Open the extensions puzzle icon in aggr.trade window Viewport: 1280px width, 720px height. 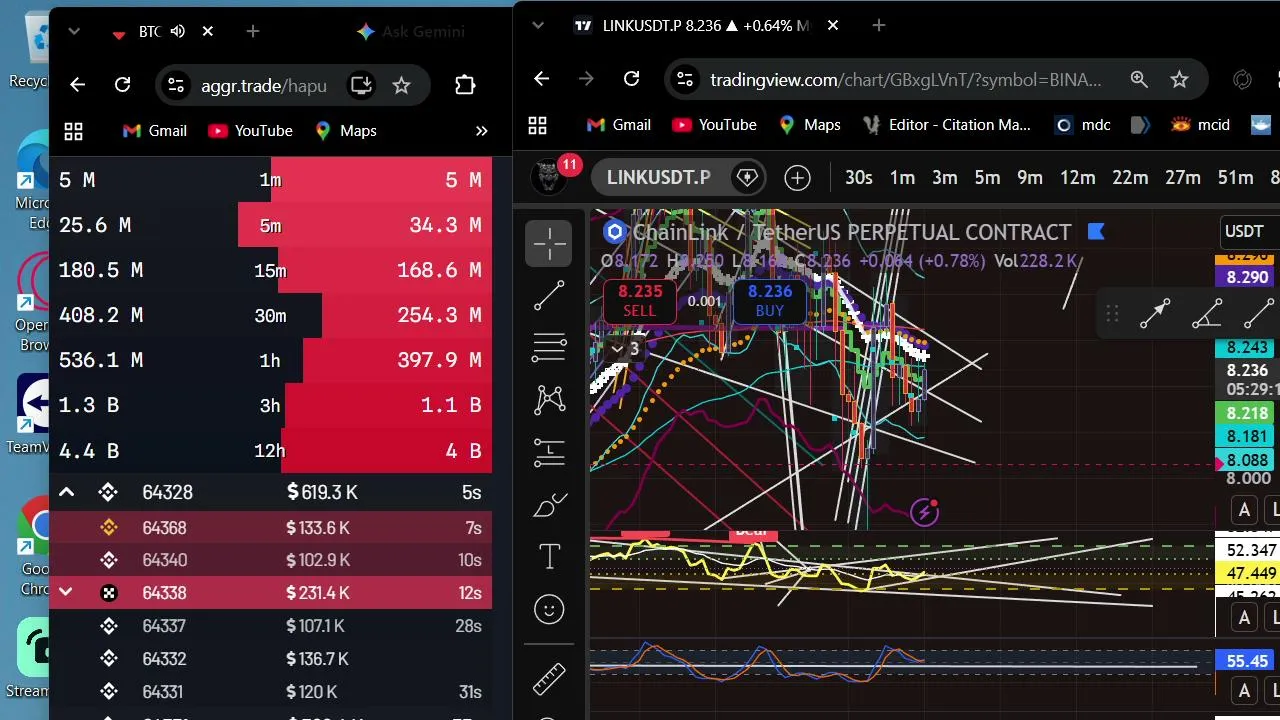pos(465,85)
